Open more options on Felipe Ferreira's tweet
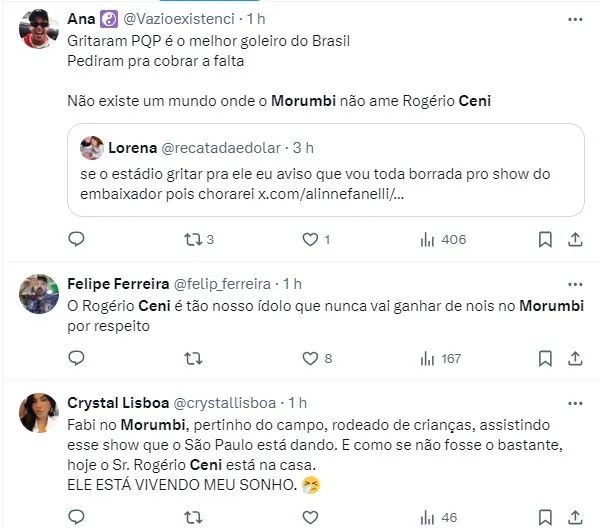600x528 pixels. 575,283
